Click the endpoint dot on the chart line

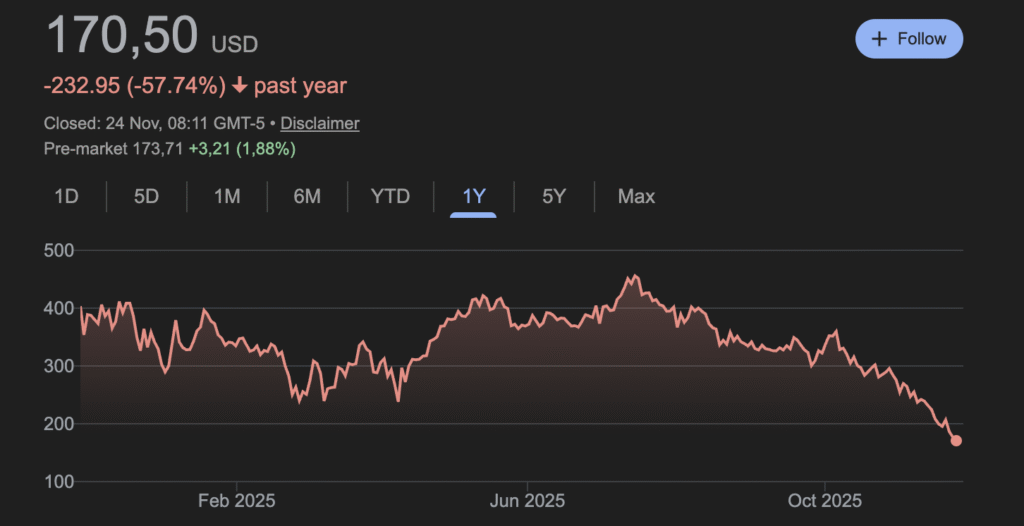pyautogui.click(x=956, y=441)
